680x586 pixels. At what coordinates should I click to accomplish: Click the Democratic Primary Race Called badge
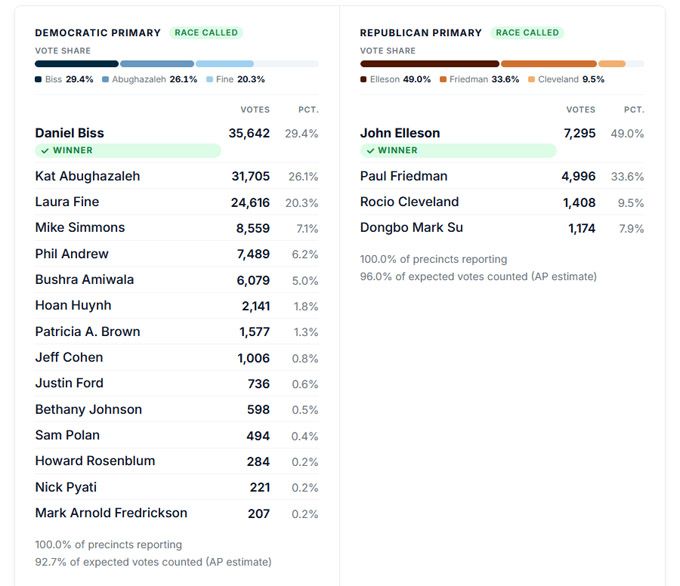pyautogui.click(x=206, y=33)
